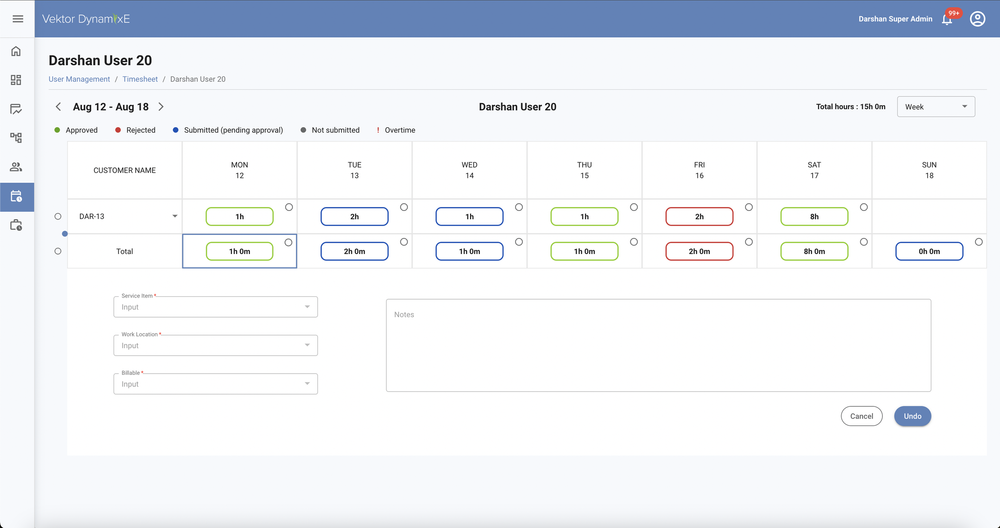The width and height of the screenshot is (1000, 528).
Task: Open the timesheet calendar icon in sidebar
Action: [17, 196]
